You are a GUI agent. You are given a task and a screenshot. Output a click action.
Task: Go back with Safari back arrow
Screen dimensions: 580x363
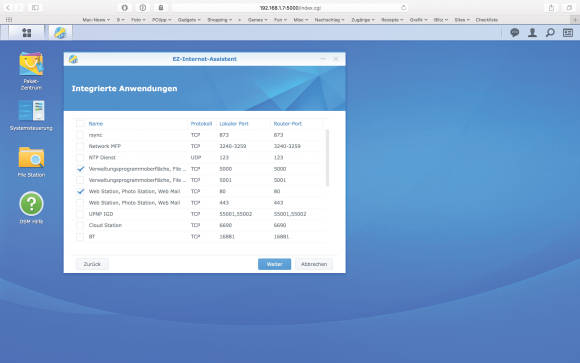click(9, 7)
